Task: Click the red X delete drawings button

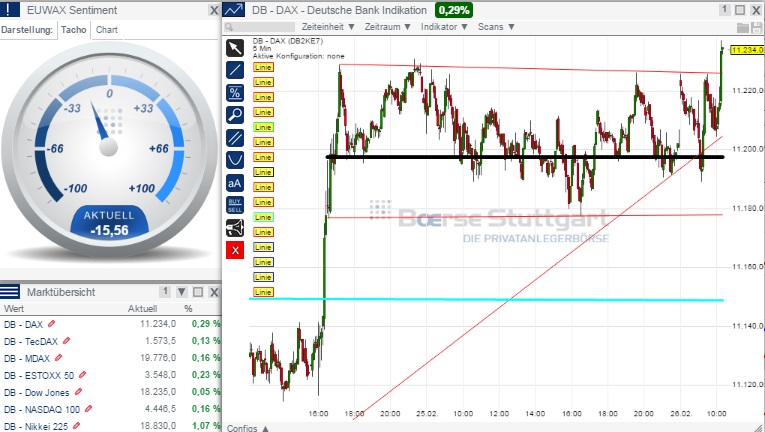Action: point(235,250)
